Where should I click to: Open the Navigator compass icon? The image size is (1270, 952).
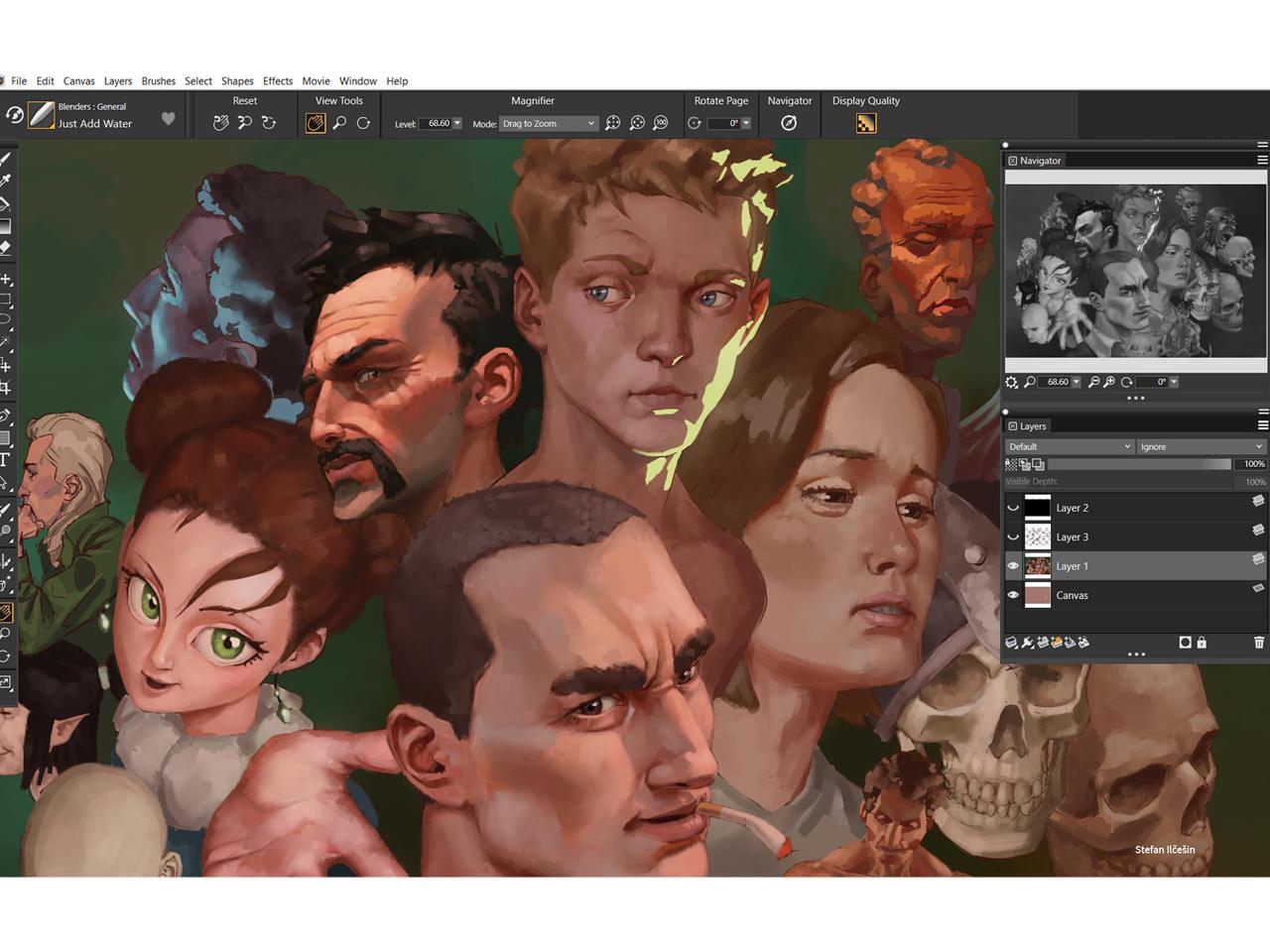click(x=789, y=123)
